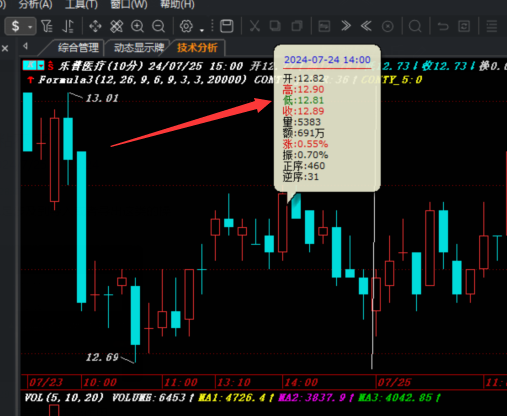
Task: Click the list lines icon at toolbar end
Action: (492, 26)
